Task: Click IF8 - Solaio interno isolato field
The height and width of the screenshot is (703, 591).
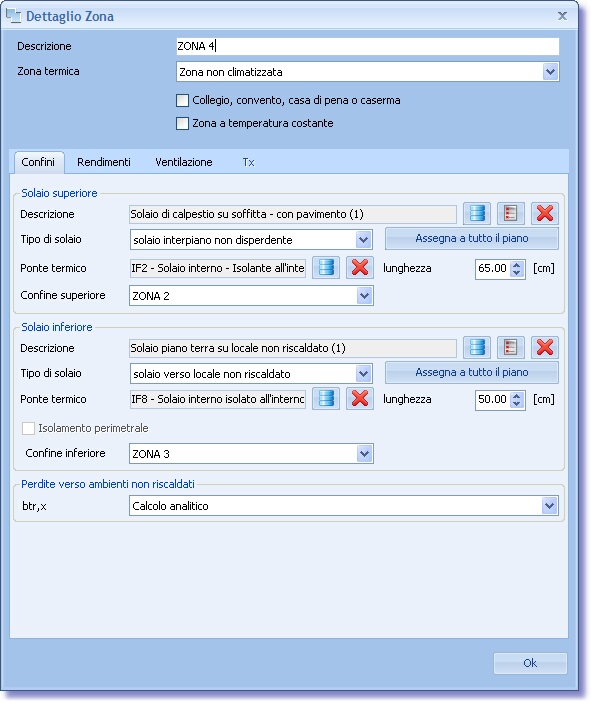Action: [217, 399]
